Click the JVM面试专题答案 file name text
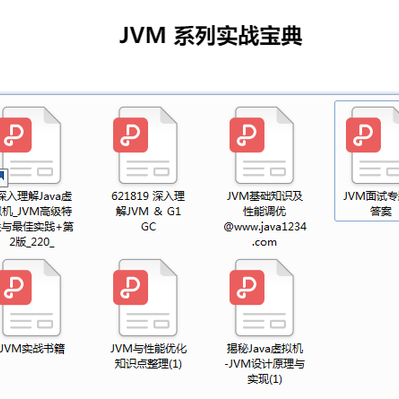 click(x=371, y=203)
